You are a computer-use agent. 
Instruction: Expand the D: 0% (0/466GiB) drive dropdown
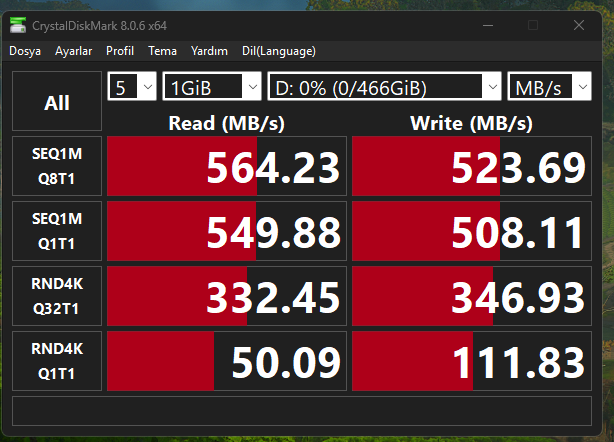384,86
